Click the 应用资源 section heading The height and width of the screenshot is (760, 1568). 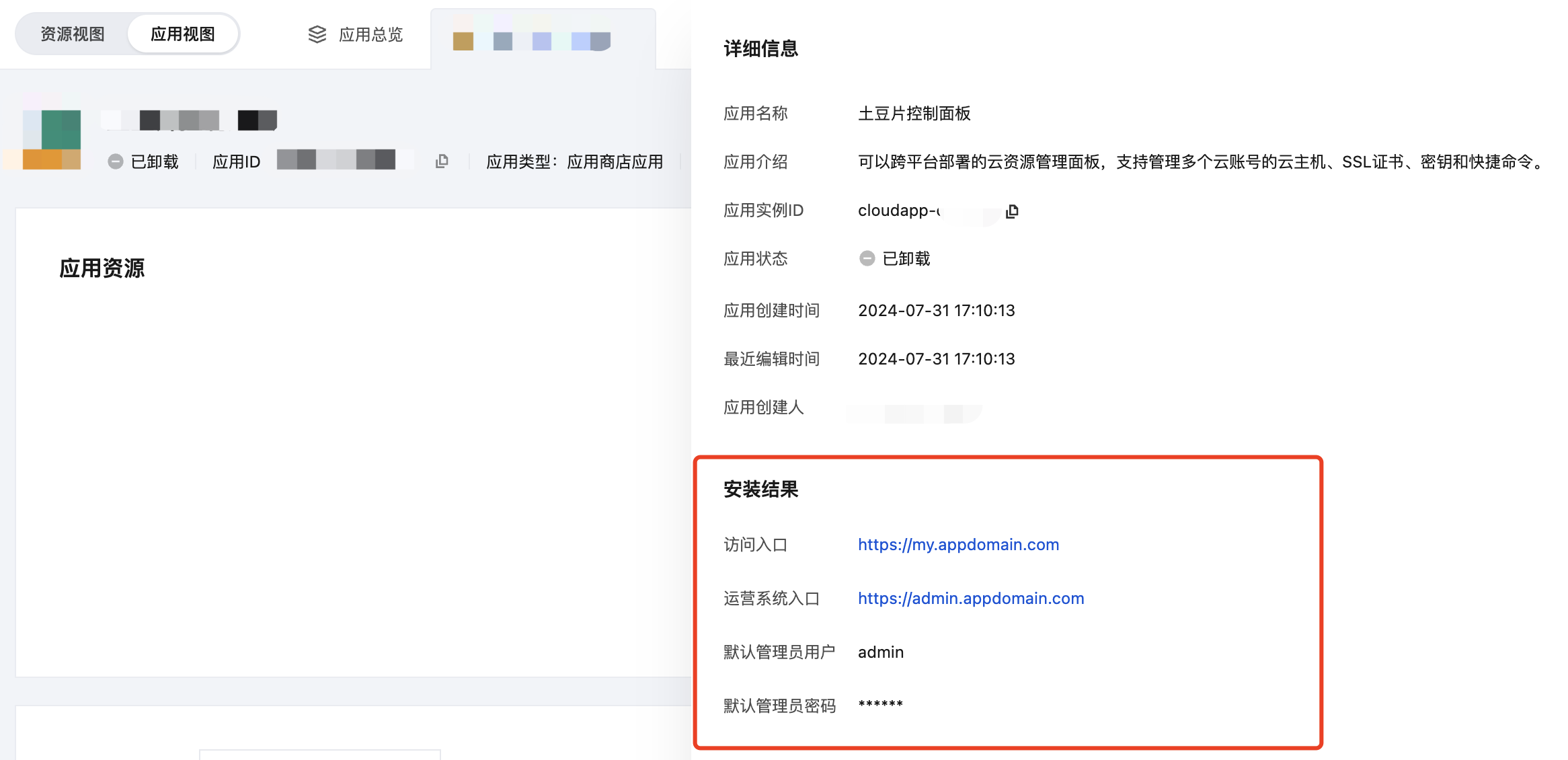(102, 268)
